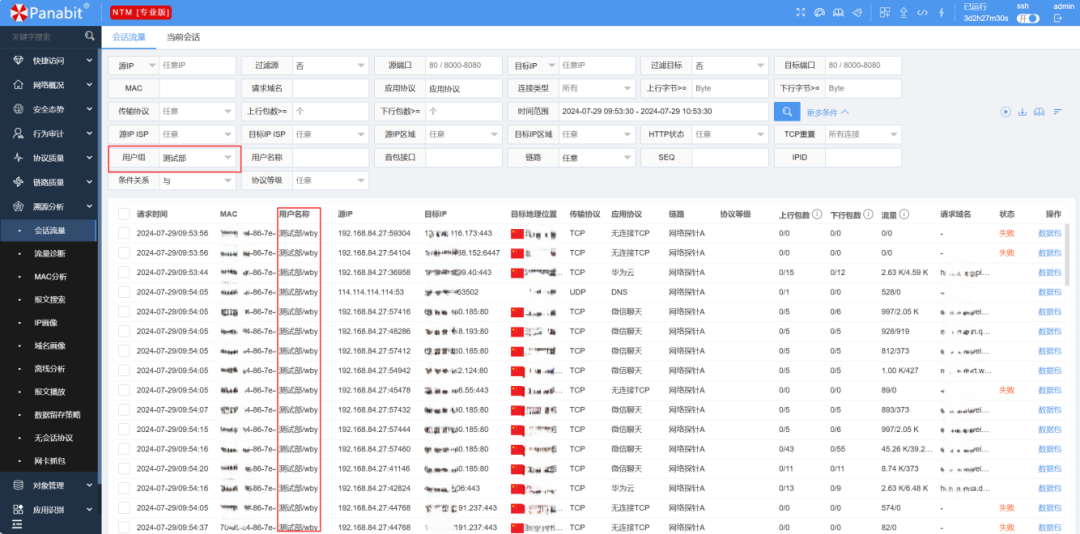The width and height of the screenshot is (1080, 534).
Task: Click the upload upgrade arrow icon
Action: pyautogui.click(x=904, y=12)
